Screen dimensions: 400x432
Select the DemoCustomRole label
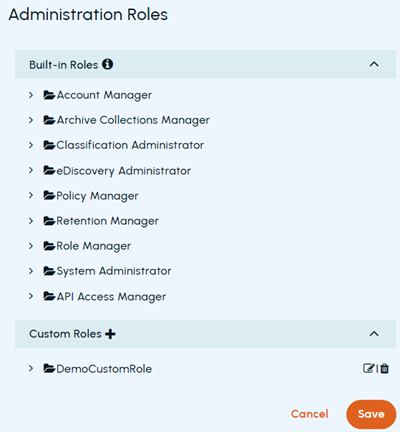[104, 369]
